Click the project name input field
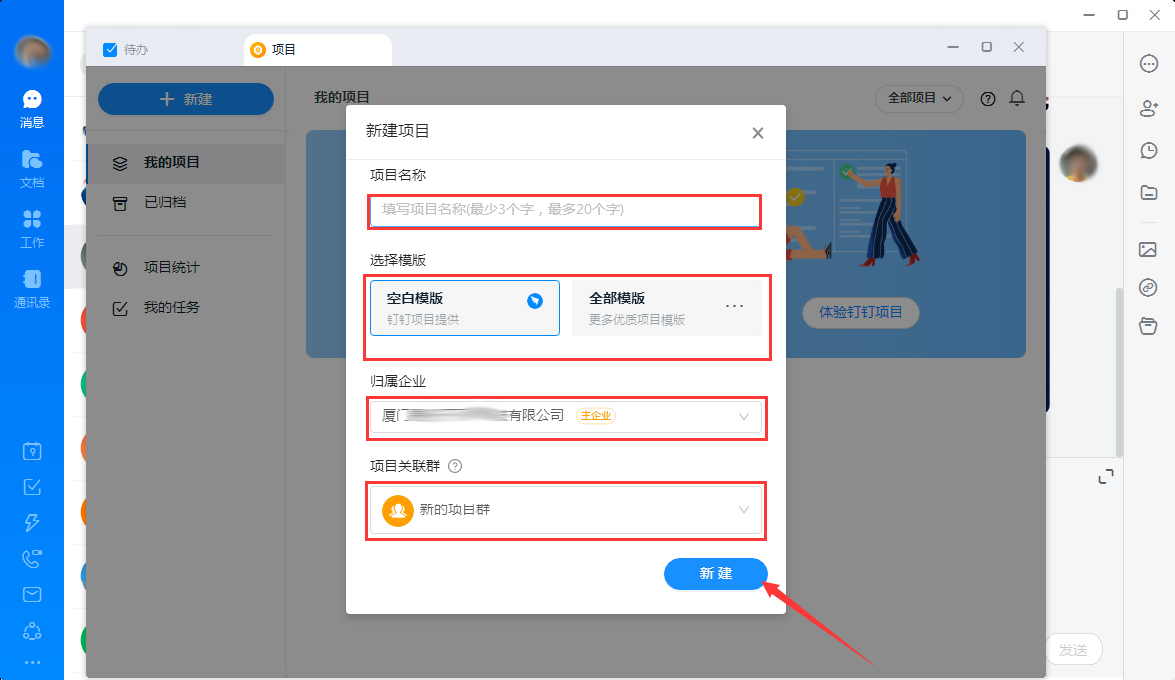 [564, 211]
